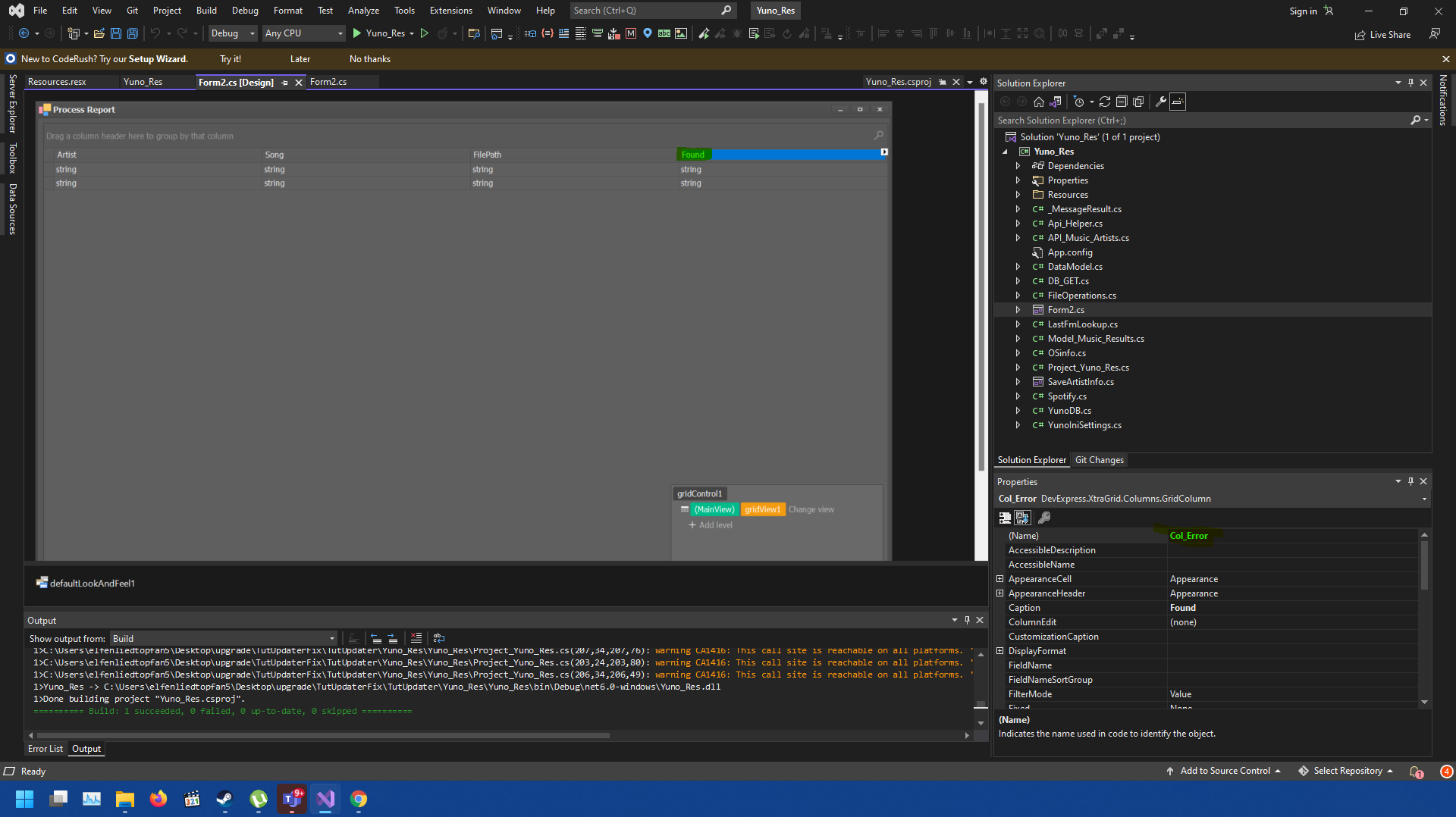1456x817 pixels.
Task: Click the red M toolbar icon
Action: click(x=631, y=33)
